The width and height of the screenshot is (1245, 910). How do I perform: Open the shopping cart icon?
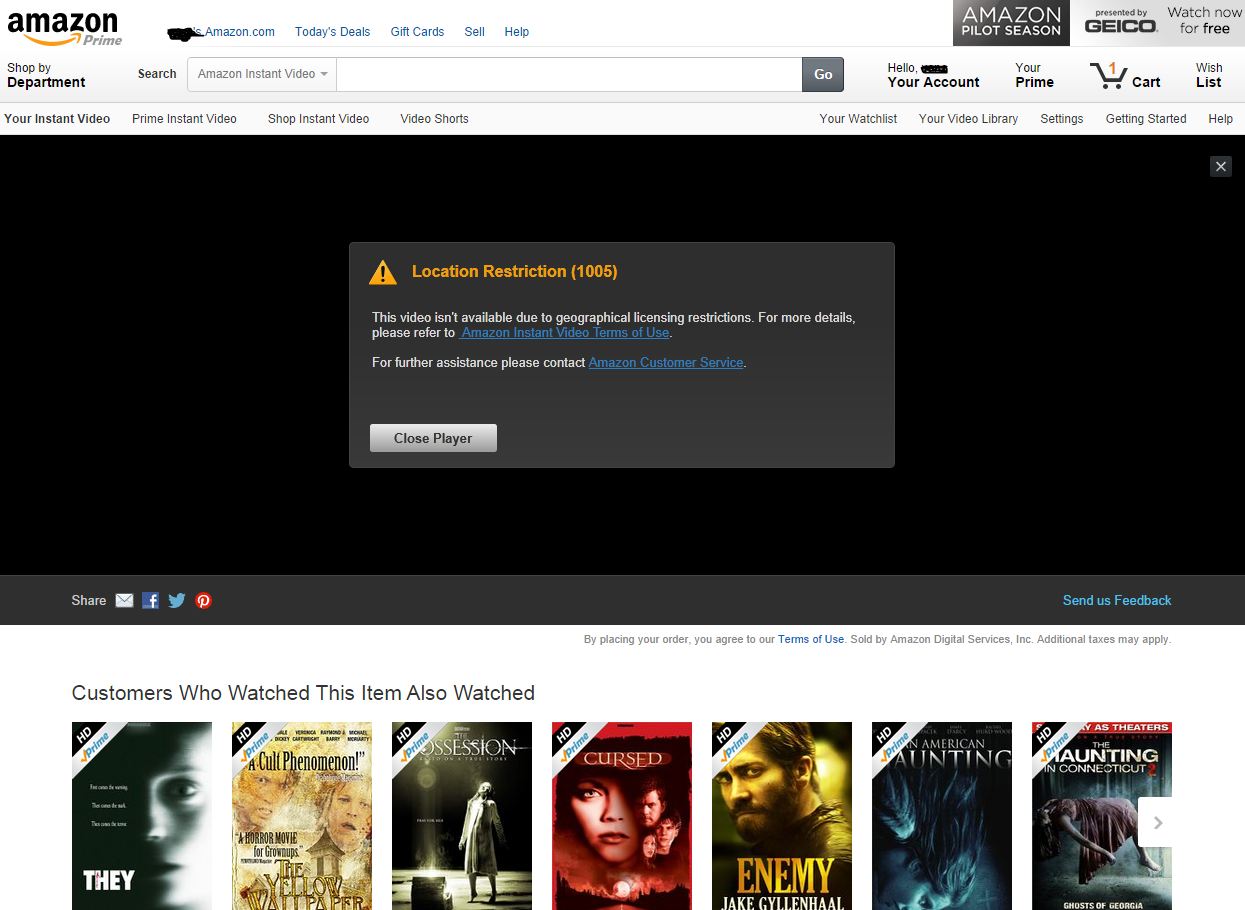(1108, 76)
